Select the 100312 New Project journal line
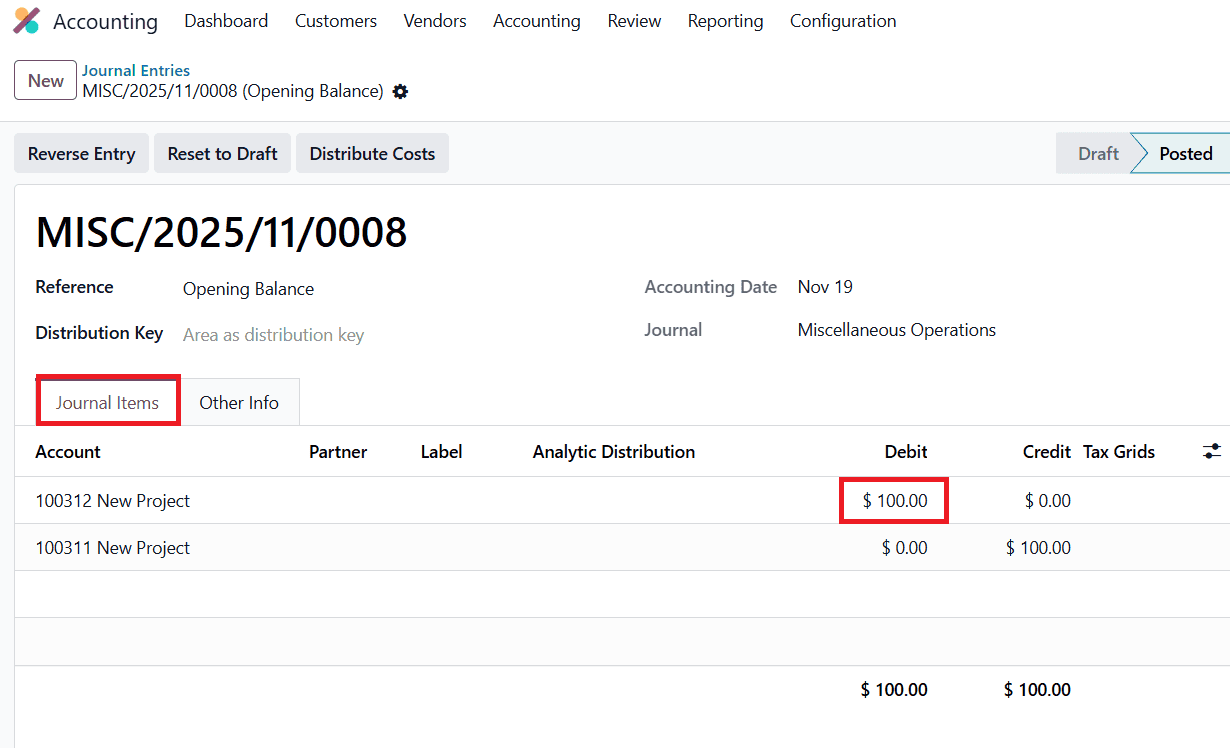 pyautogui.click(x=112, y=500)
